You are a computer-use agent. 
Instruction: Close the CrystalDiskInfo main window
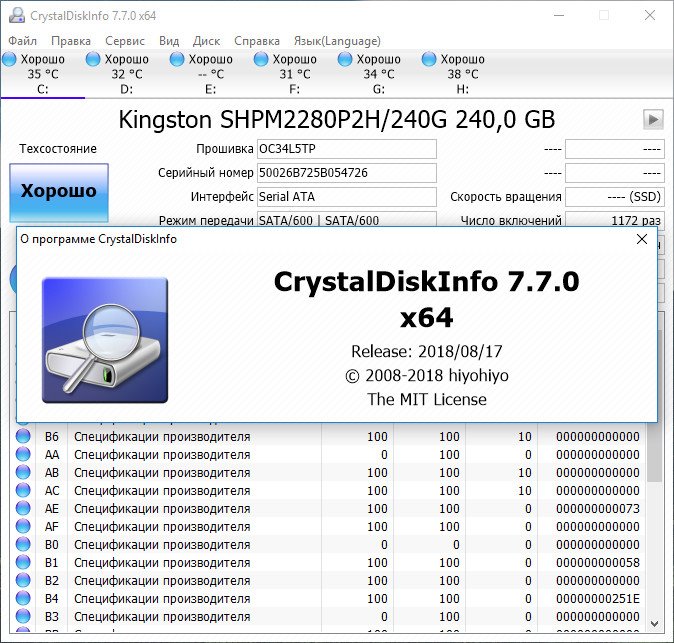[649, 15]
